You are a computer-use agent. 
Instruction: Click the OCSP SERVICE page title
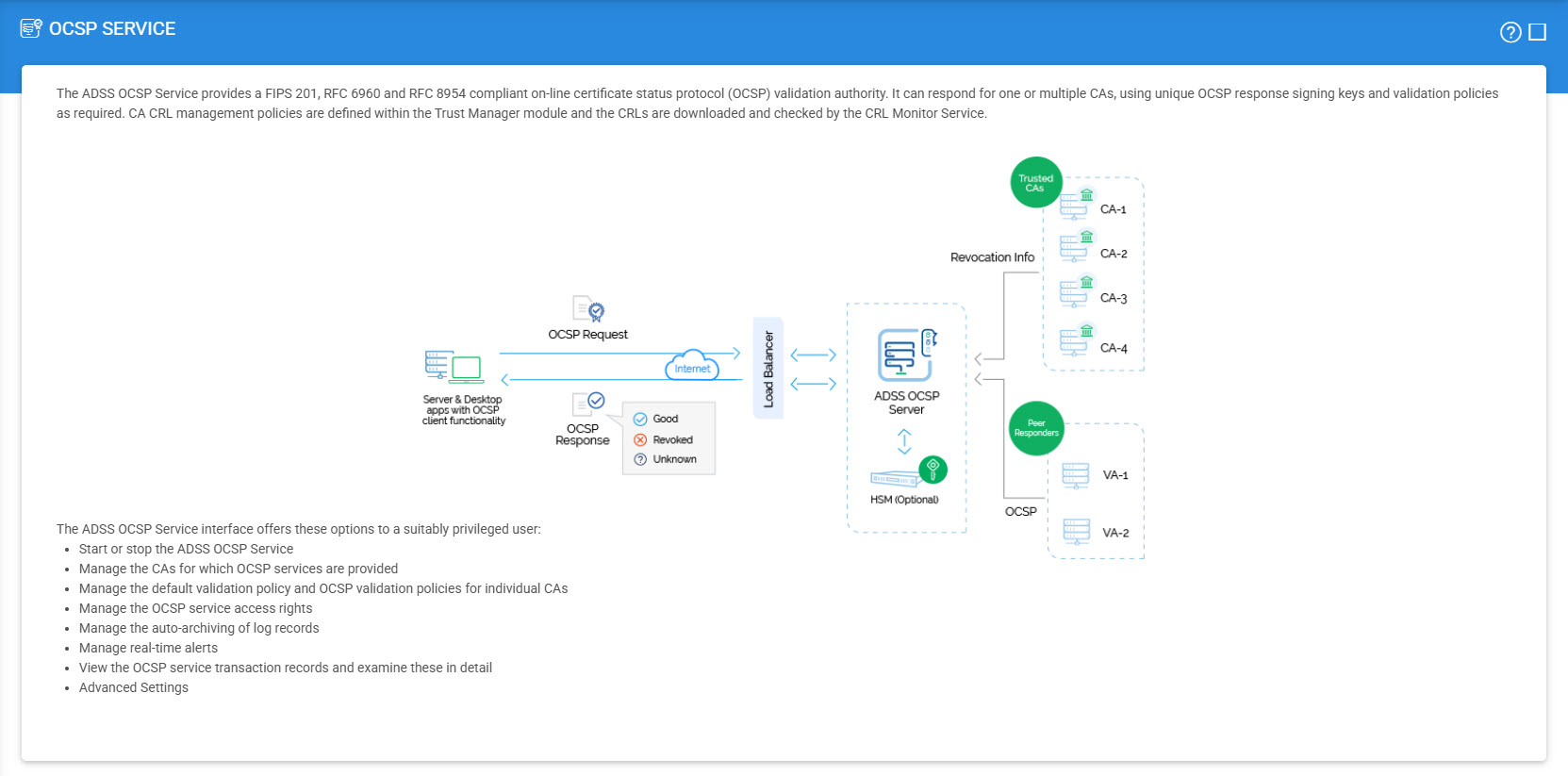pyautogui.click(x=112, y=28)
